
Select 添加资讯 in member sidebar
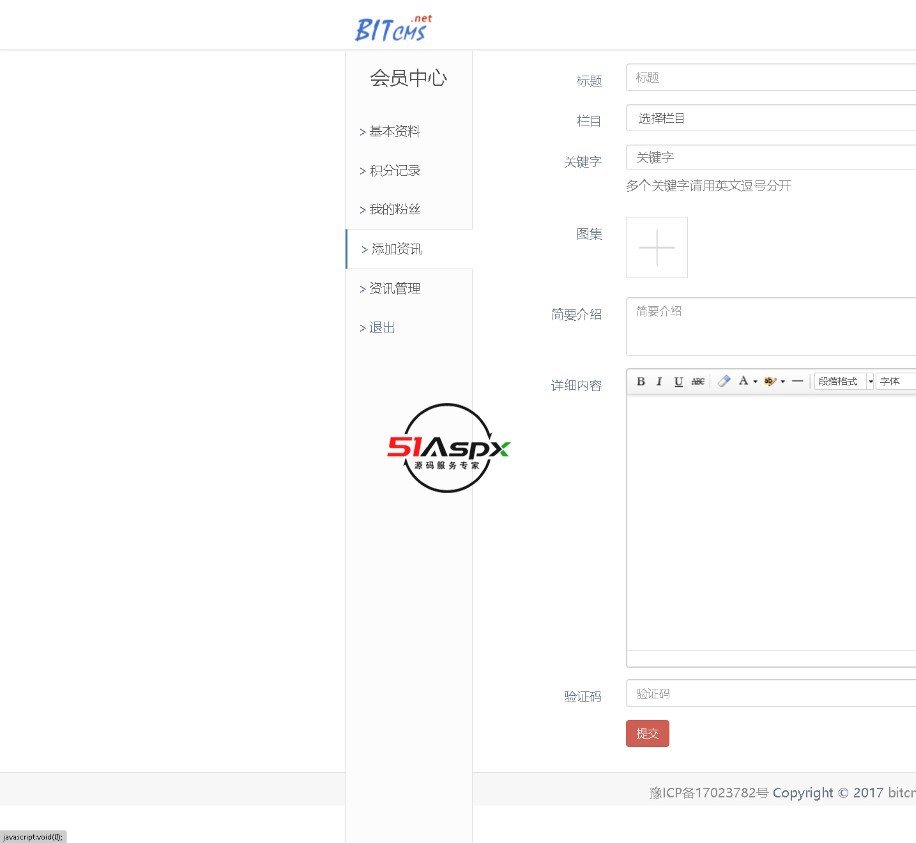409,249
